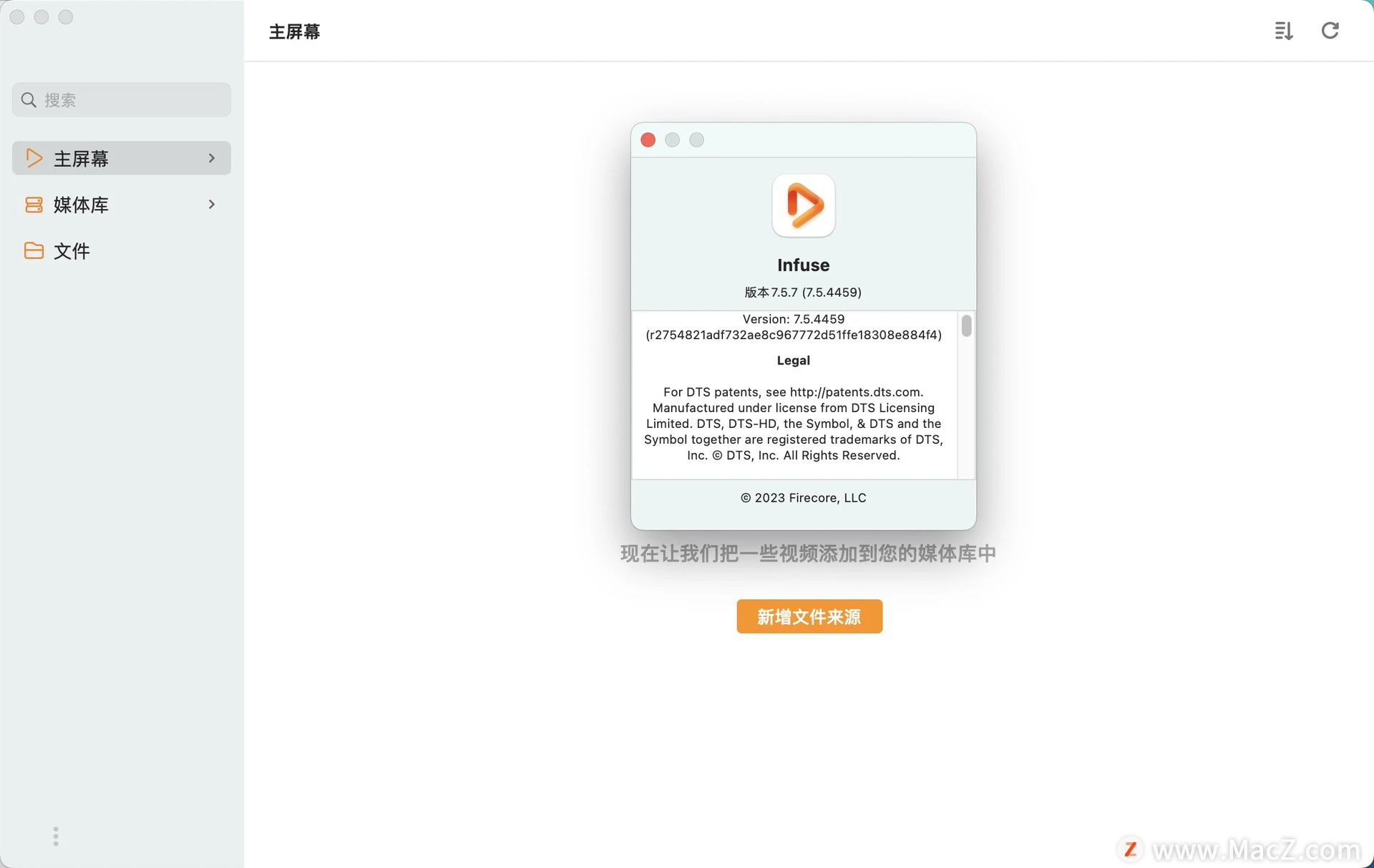Click the about dialog legal text scrollbar

967,326
